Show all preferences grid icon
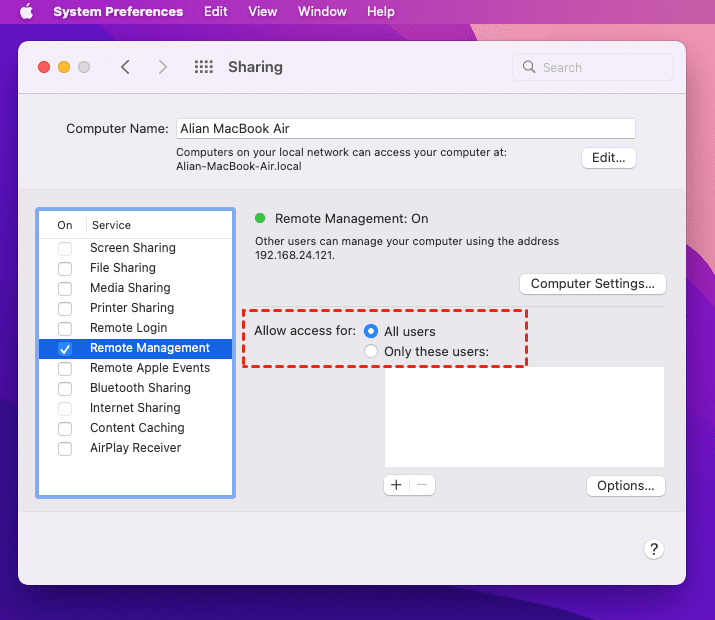715x620 pixels. [204, 67]
